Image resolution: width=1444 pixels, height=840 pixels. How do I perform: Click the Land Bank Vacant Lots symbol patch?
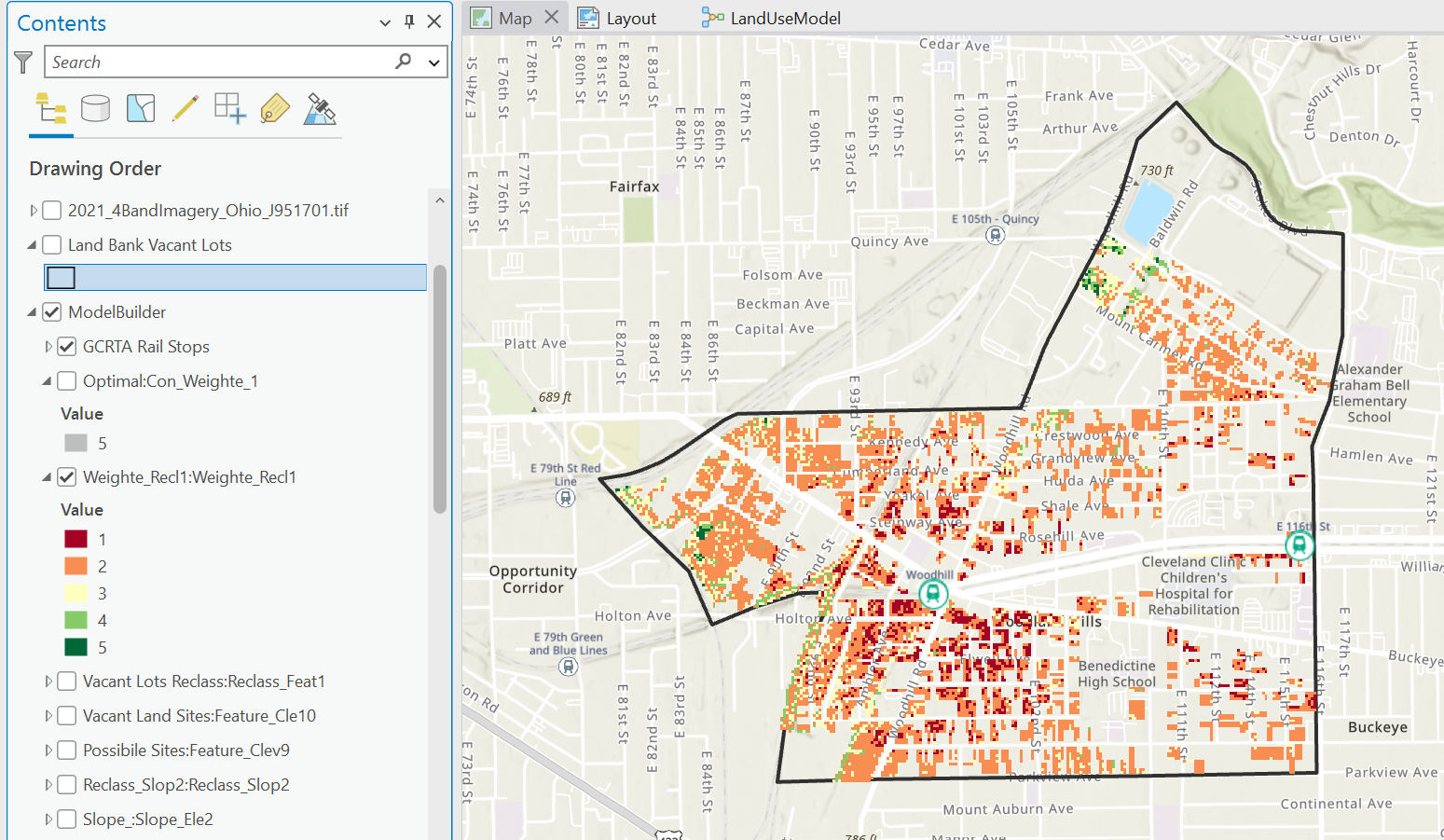coord(61,277)
